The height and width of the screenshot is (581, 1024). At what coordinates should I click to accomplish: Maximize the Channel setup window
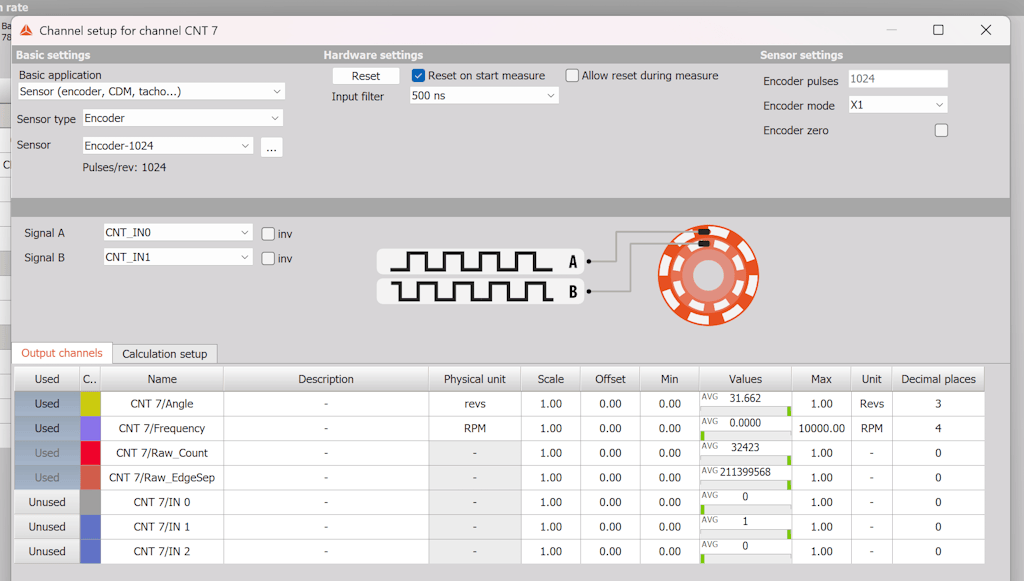click(938, 30)
